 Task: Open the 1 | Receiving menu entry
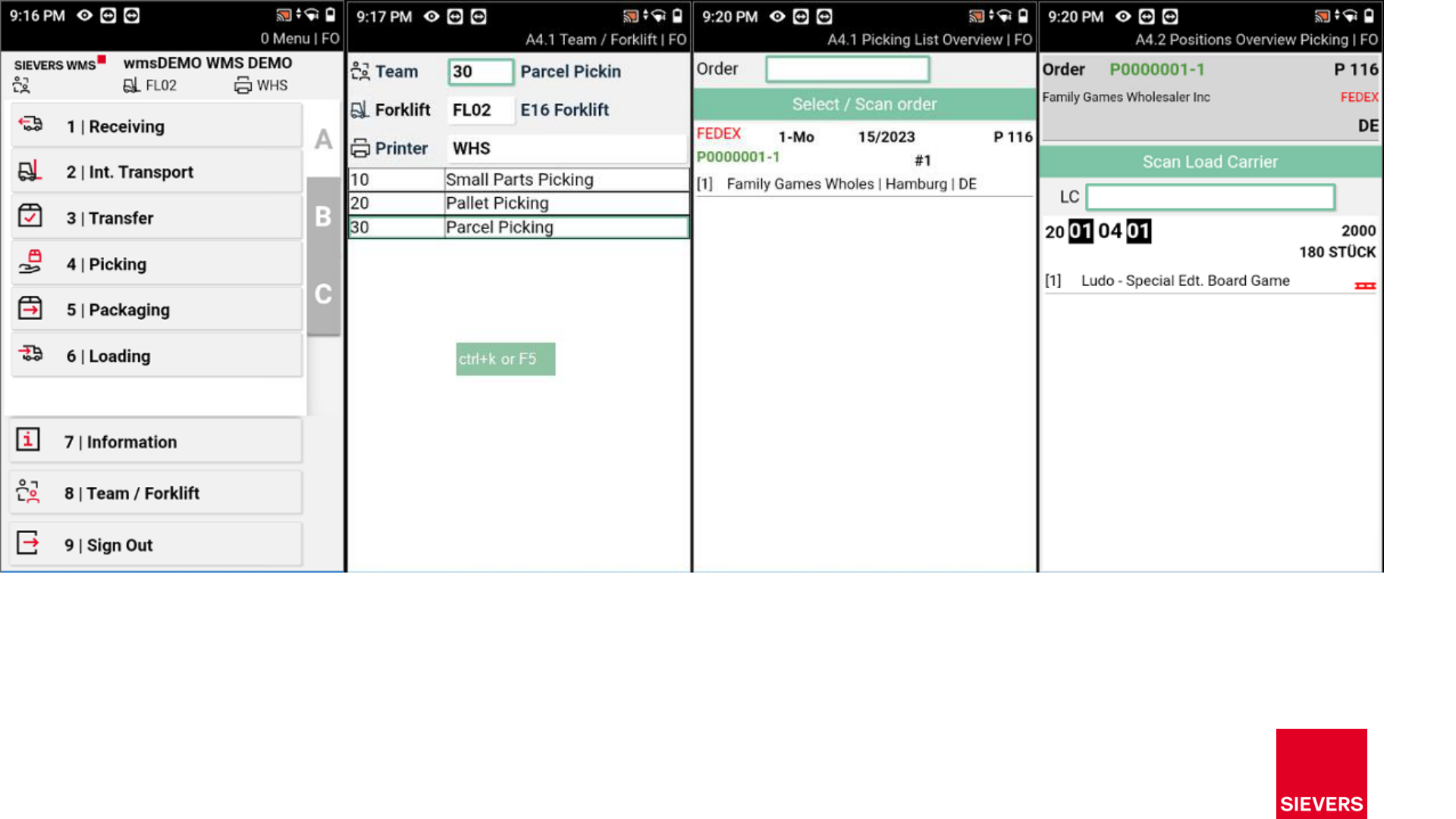coord(157,126)
